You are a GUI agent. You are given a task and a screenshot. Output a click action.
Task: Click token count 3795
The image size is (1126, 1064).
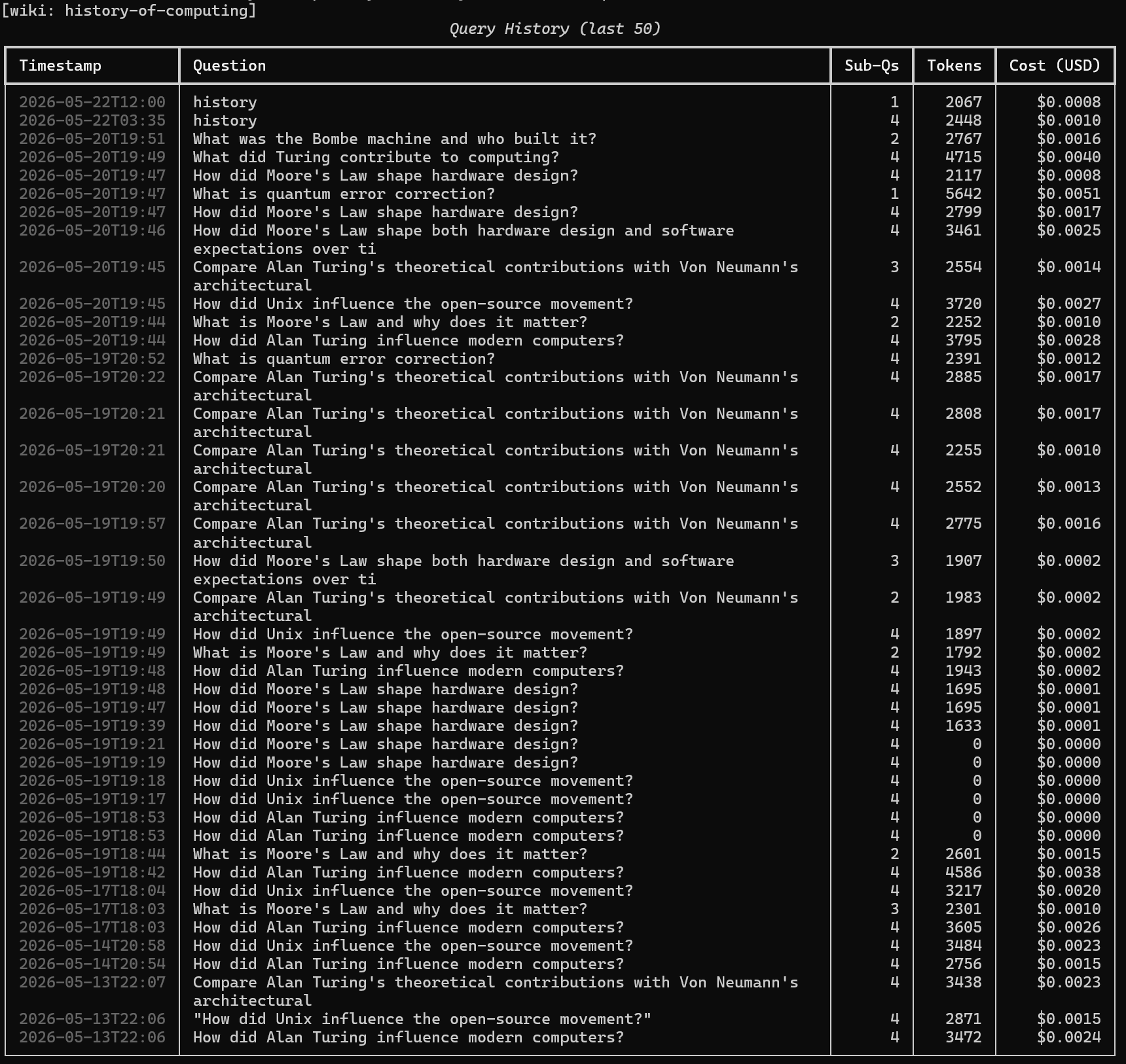point(963,340)
